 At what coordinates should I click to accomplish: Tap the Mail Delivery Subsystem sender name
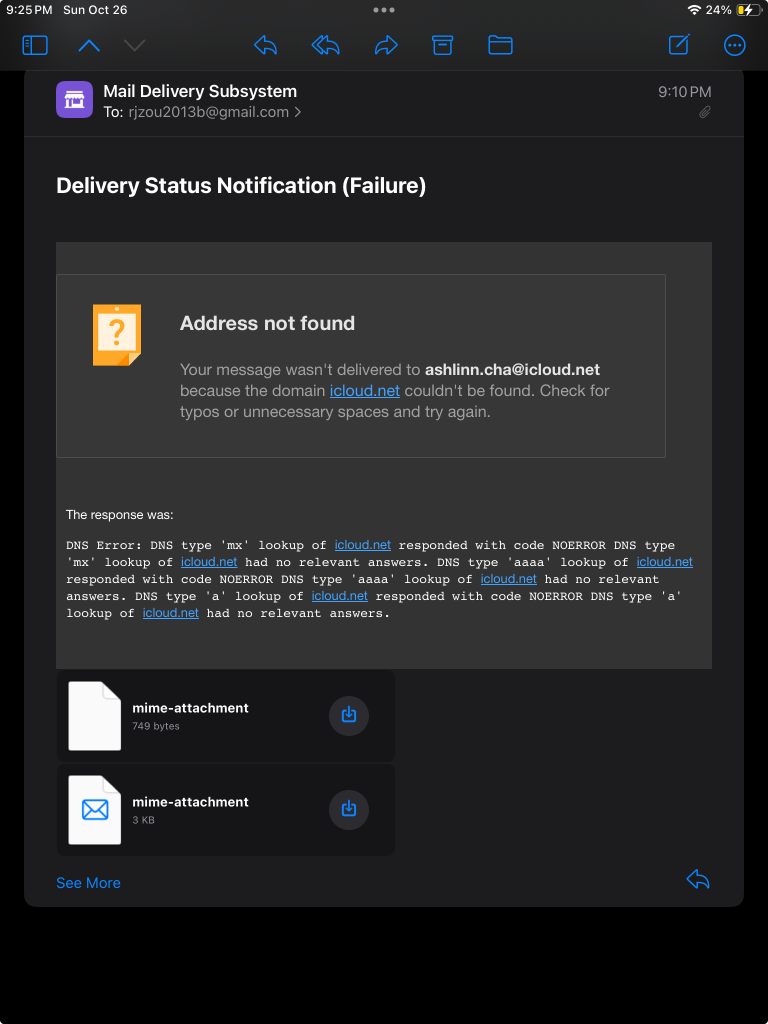click(x=200, y=92)
